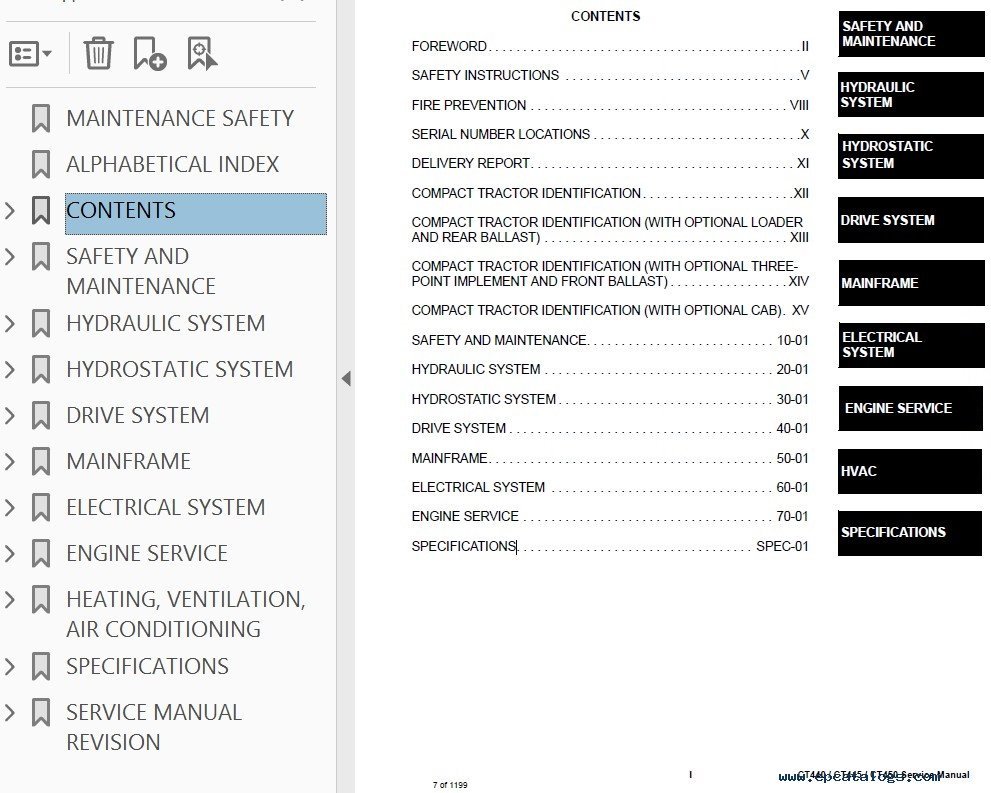Click the bookmark icon next to ENGINE SERVICE
Screen dimensions: 991x793
click(x=41, y=554)
